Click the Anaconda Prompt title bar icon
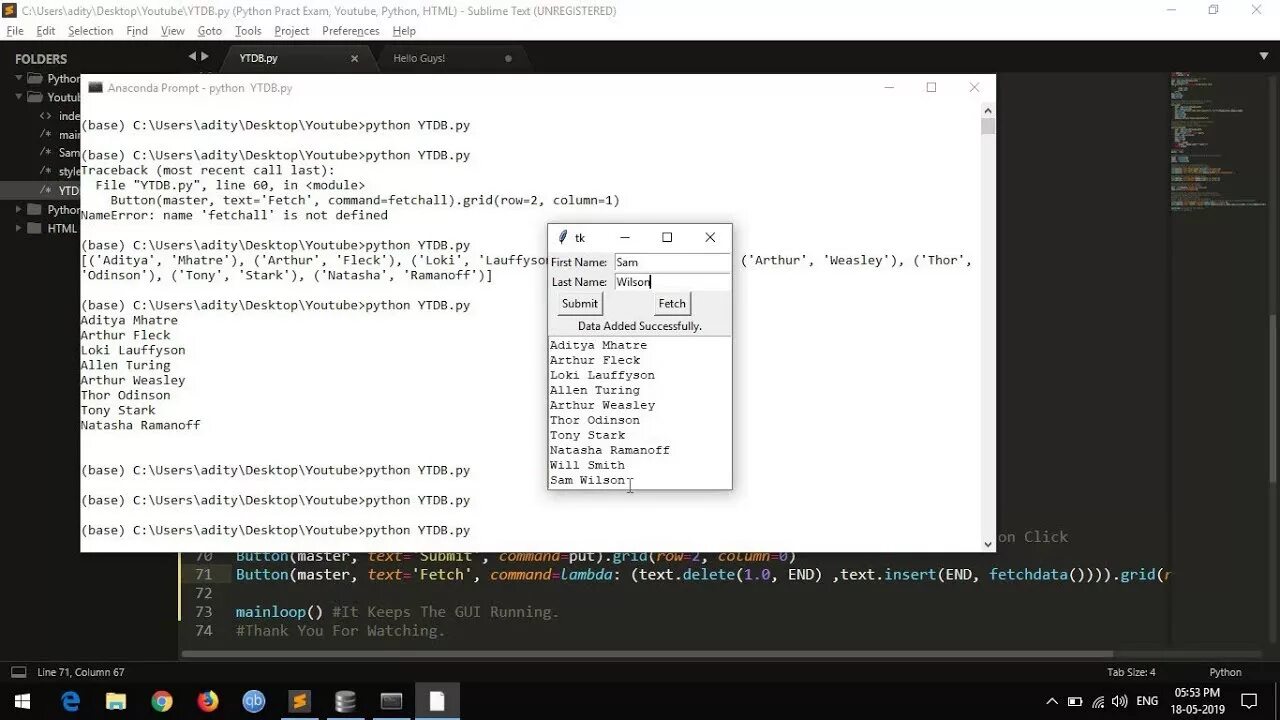This screenshot has height=720, width=1280. (96, 88)
